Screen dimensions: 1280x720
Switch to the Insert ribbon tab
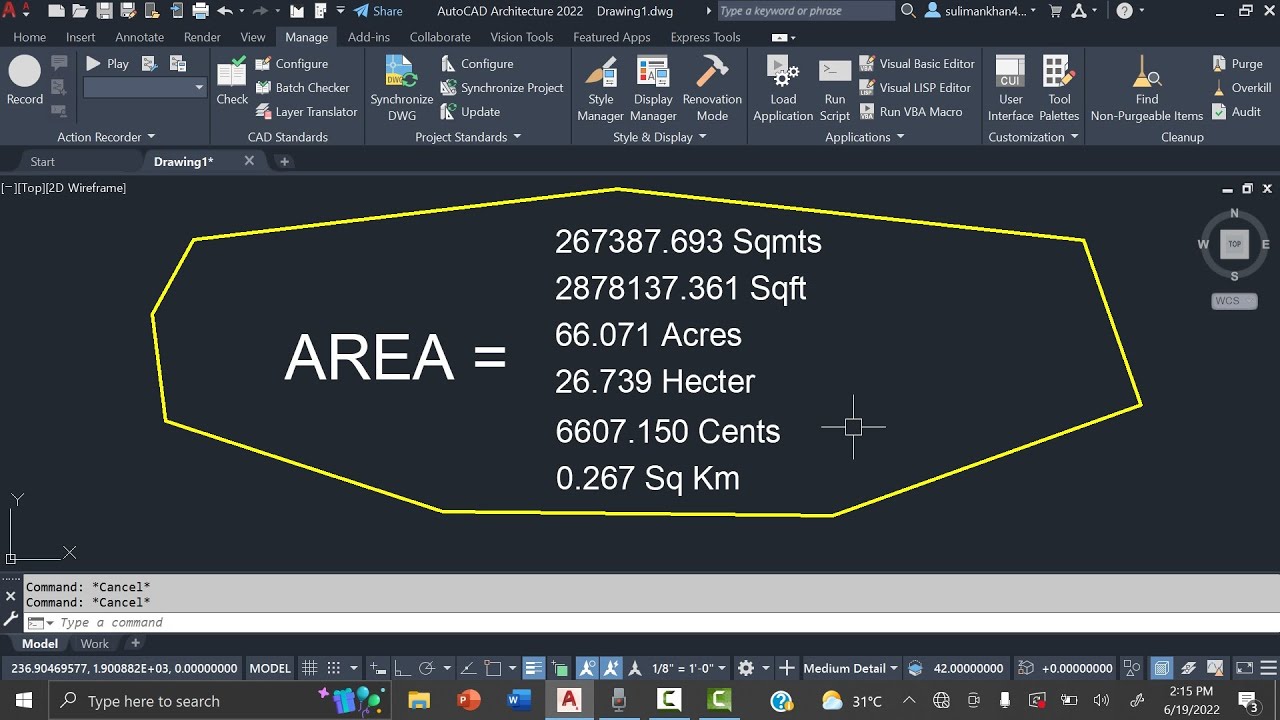[x=81, y=37]
